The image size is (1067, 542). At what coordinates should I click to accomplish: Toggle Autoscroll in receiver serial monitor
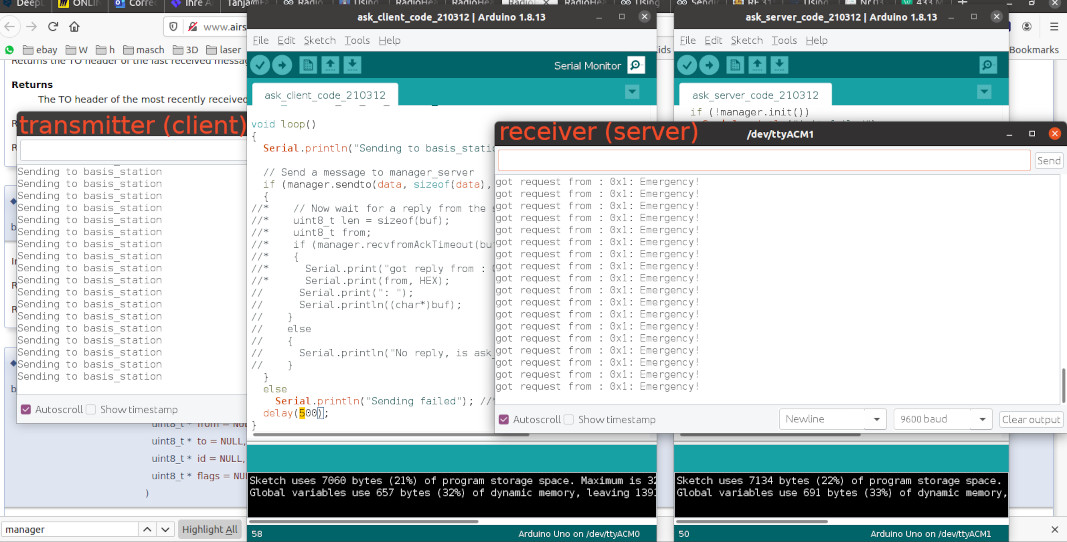click(x=504, y=419)
